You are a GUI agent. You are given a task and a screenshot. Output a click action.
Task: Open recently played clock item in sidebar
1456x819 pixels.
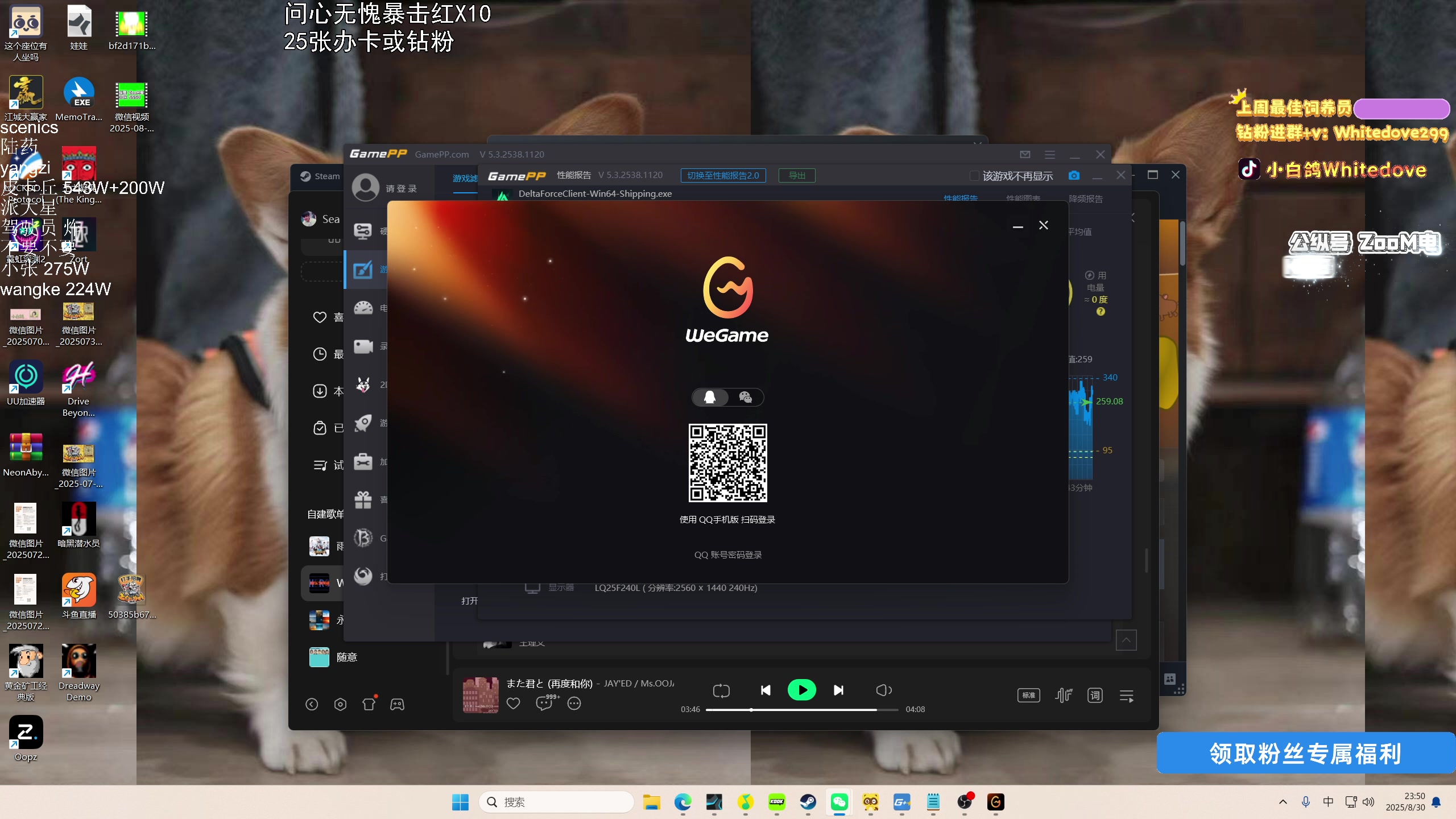pyautogui.click(x=328, y=354)
